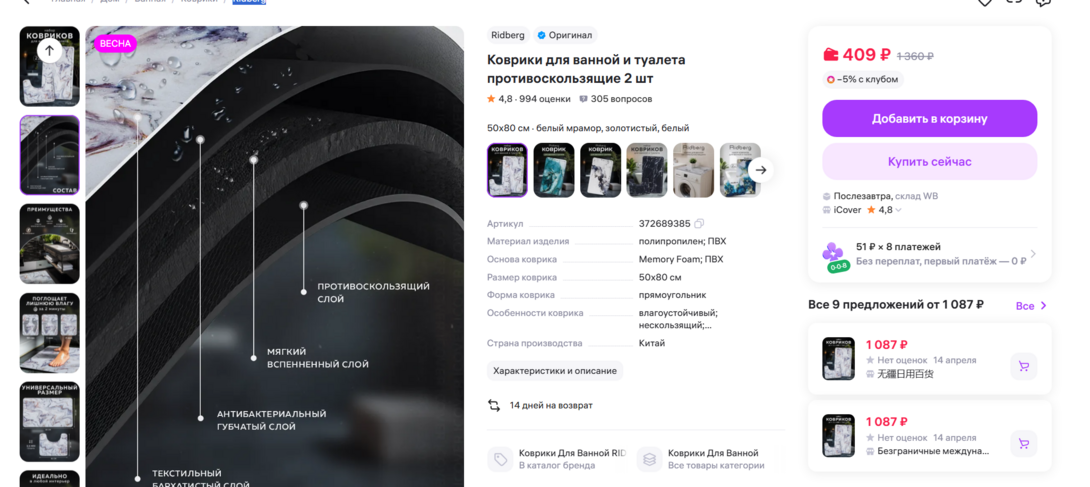Click the return policy arrows icon
The width and height of the screenshot is (1090, 487).
click(494, 406)
